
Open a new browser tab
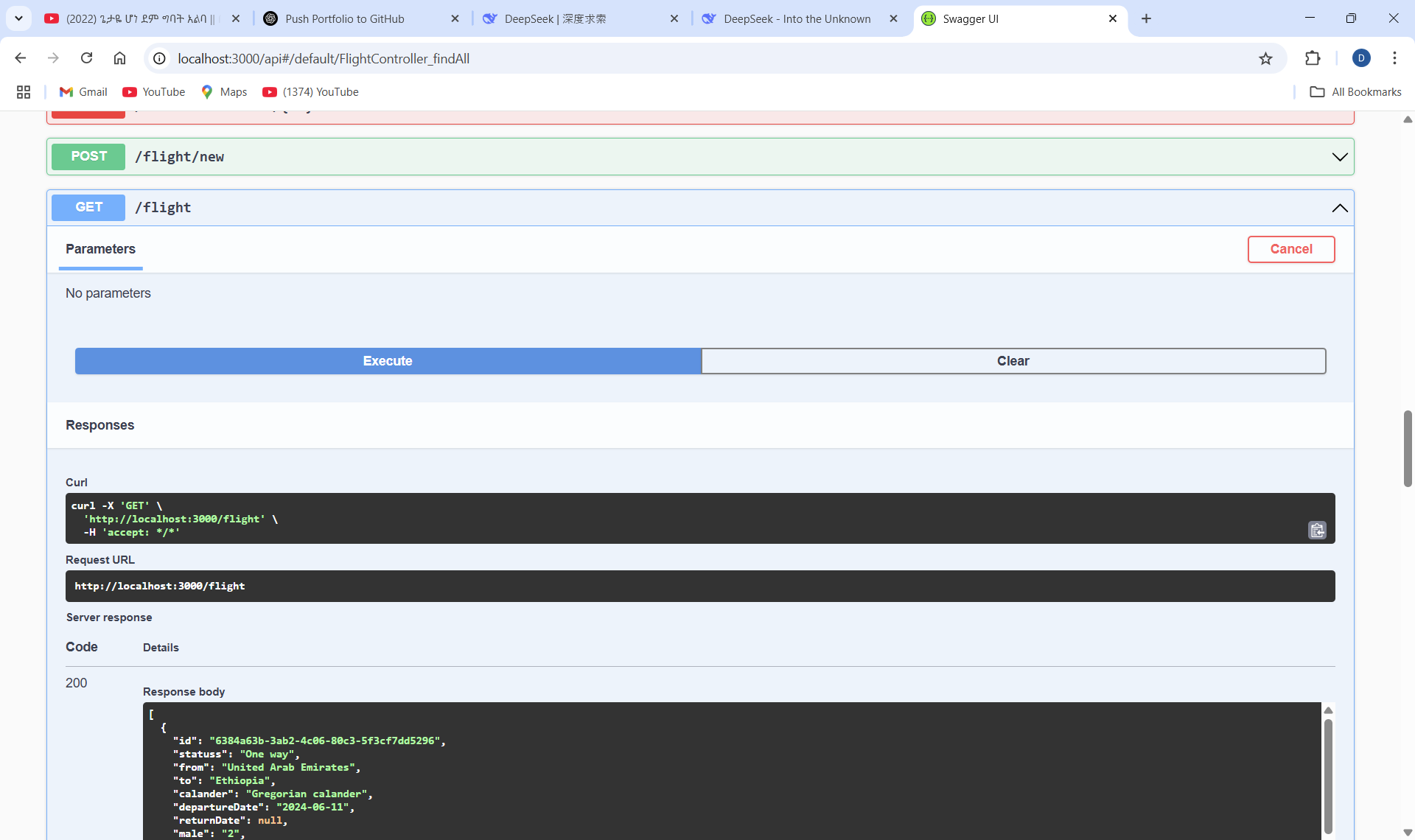[x=1146, y=18]
